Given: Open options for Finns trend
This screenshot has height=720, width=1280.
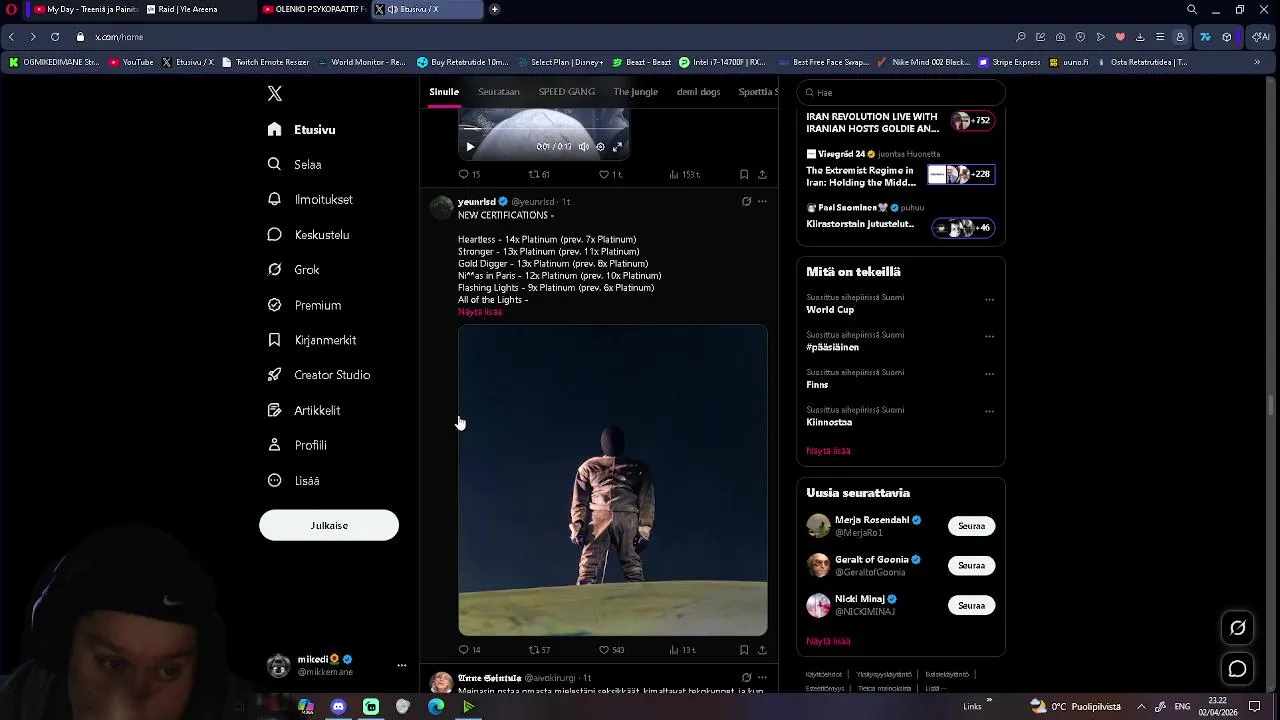Looking at the screenshot, I should tap(989, 374).
